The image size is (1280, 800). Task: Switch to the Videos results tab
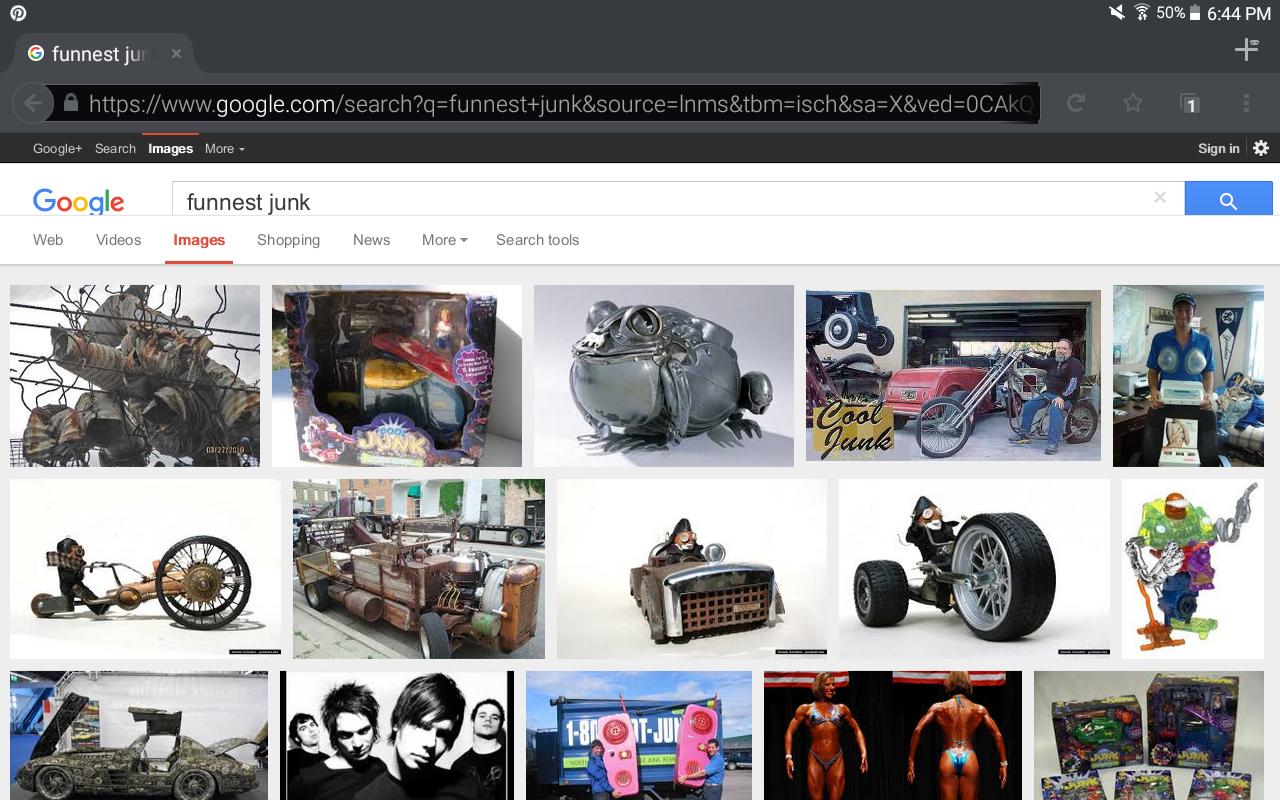pyautogui.click(x=118, y=240)
